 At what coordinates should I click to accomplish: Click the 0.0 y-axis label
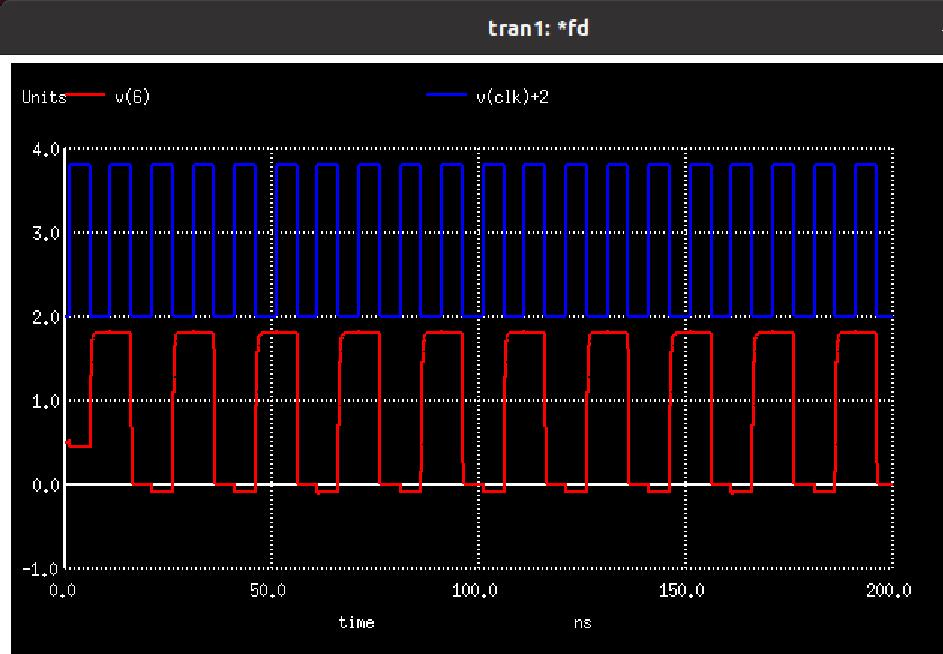point(46,485)
